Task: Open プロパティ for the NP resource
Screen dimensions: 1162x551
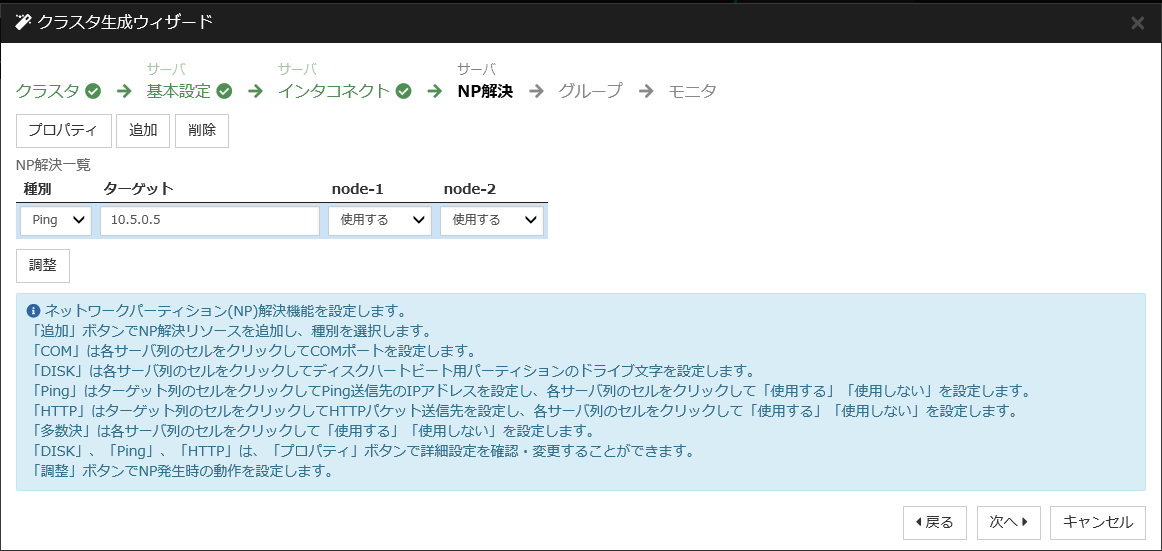Action: (x=63, y=131)
